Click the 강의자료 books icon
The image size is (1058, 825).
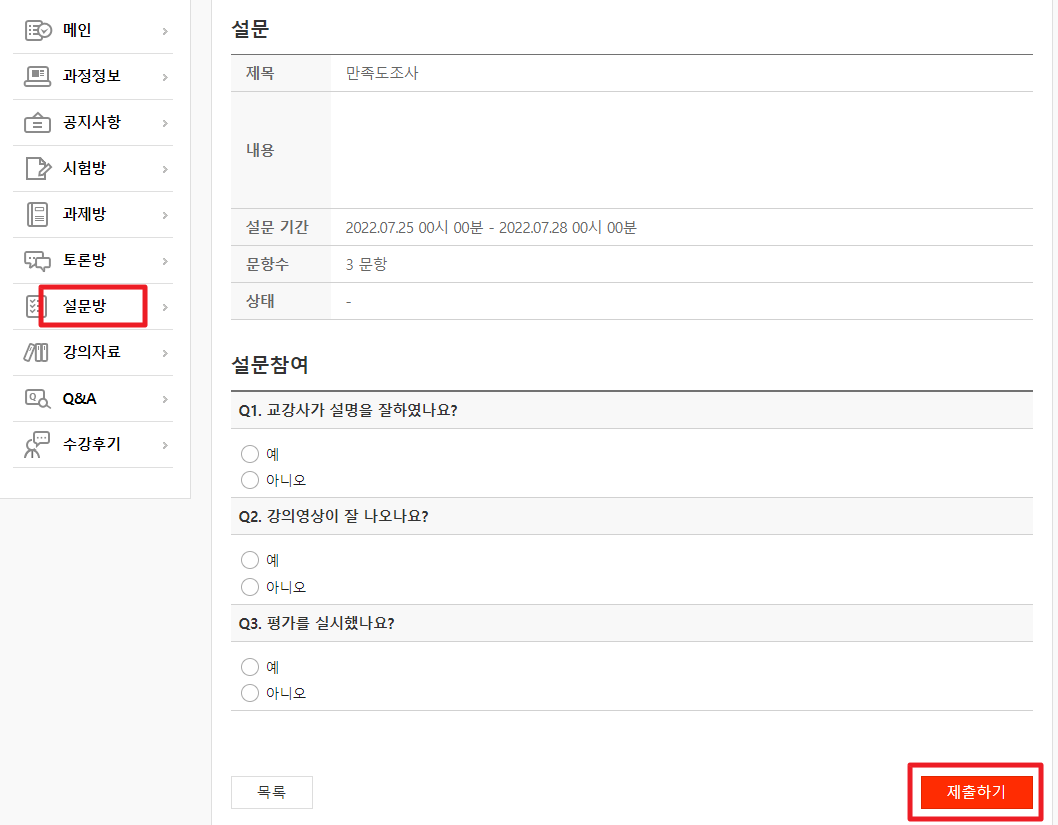click(x=37, y=353)
